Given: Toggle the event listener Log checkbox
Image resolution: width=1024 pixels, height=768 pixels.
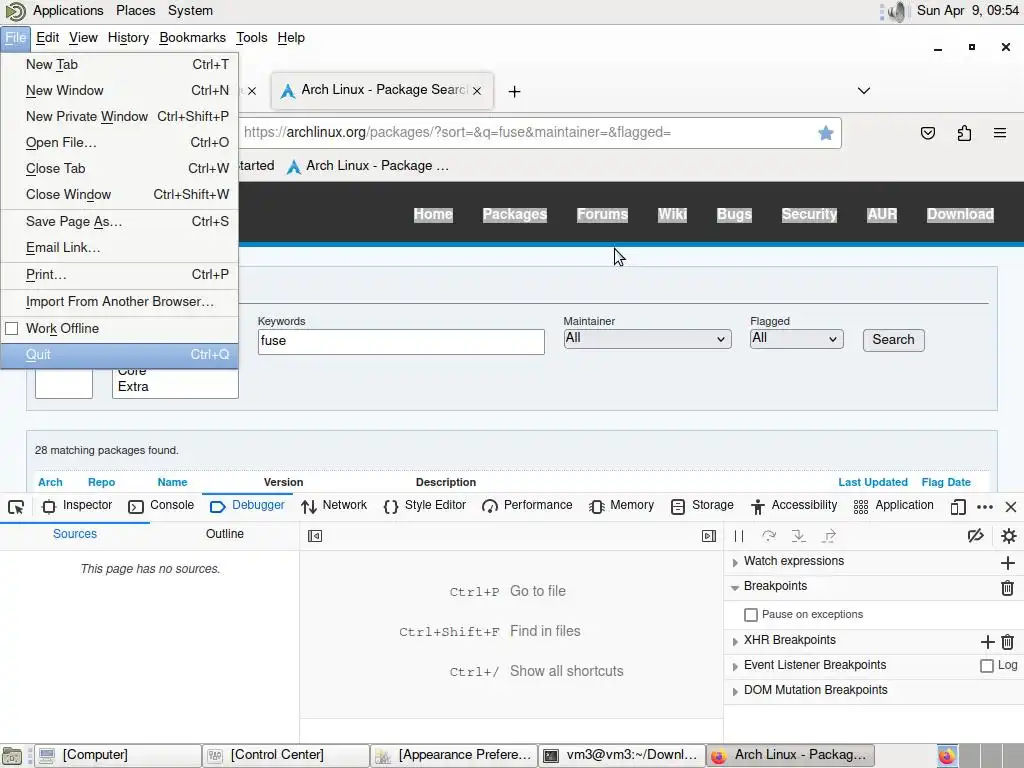Looking at the screenshot, I should tap(987, 666).
